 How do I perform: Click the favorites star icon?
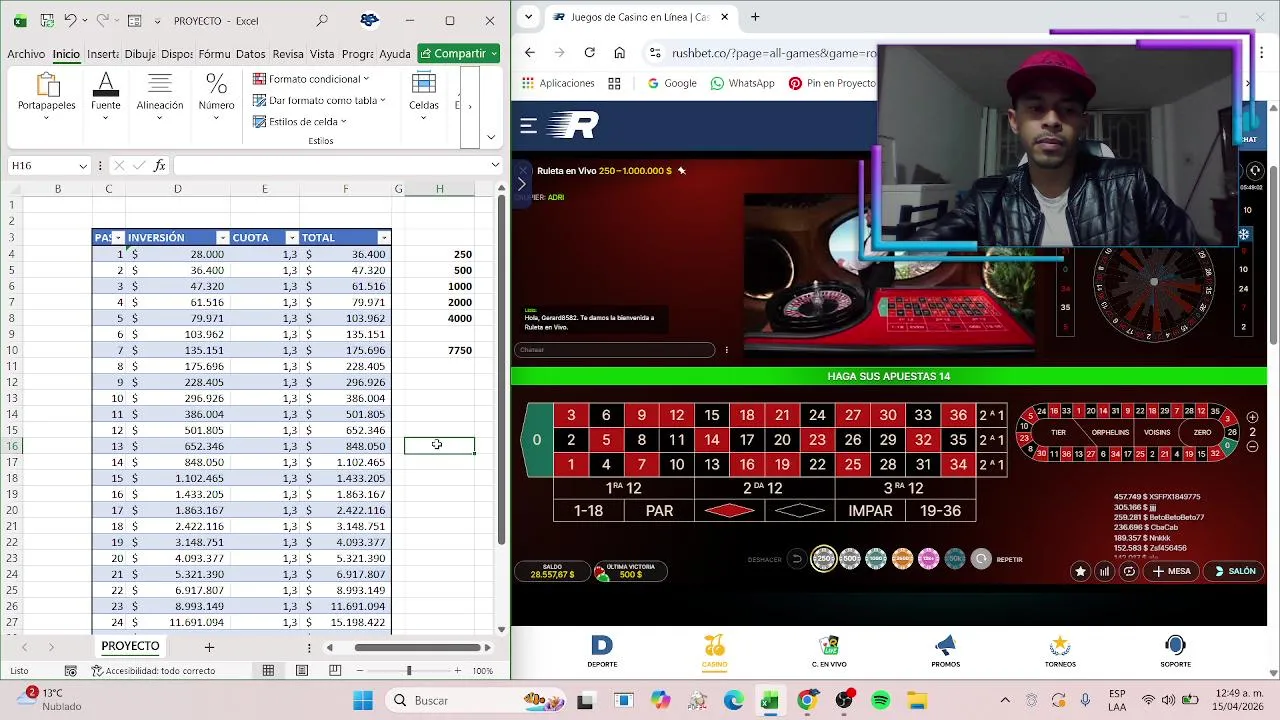tap(1080, 571)
